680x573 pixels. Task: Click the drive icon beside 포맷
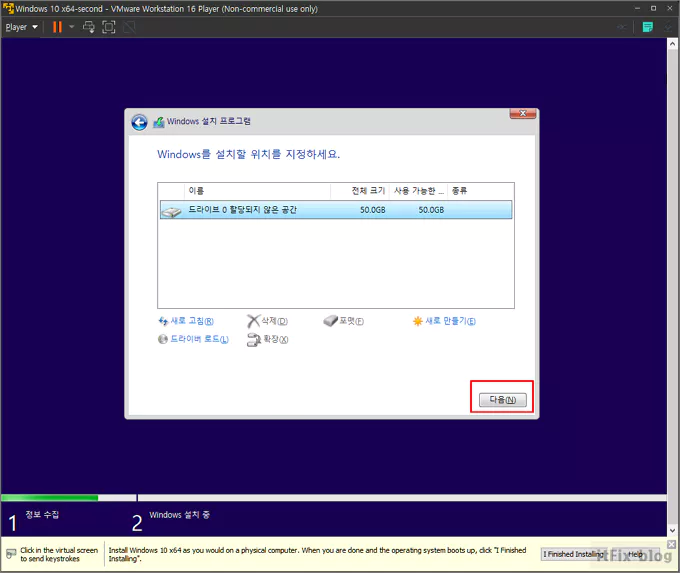point(330,321)
